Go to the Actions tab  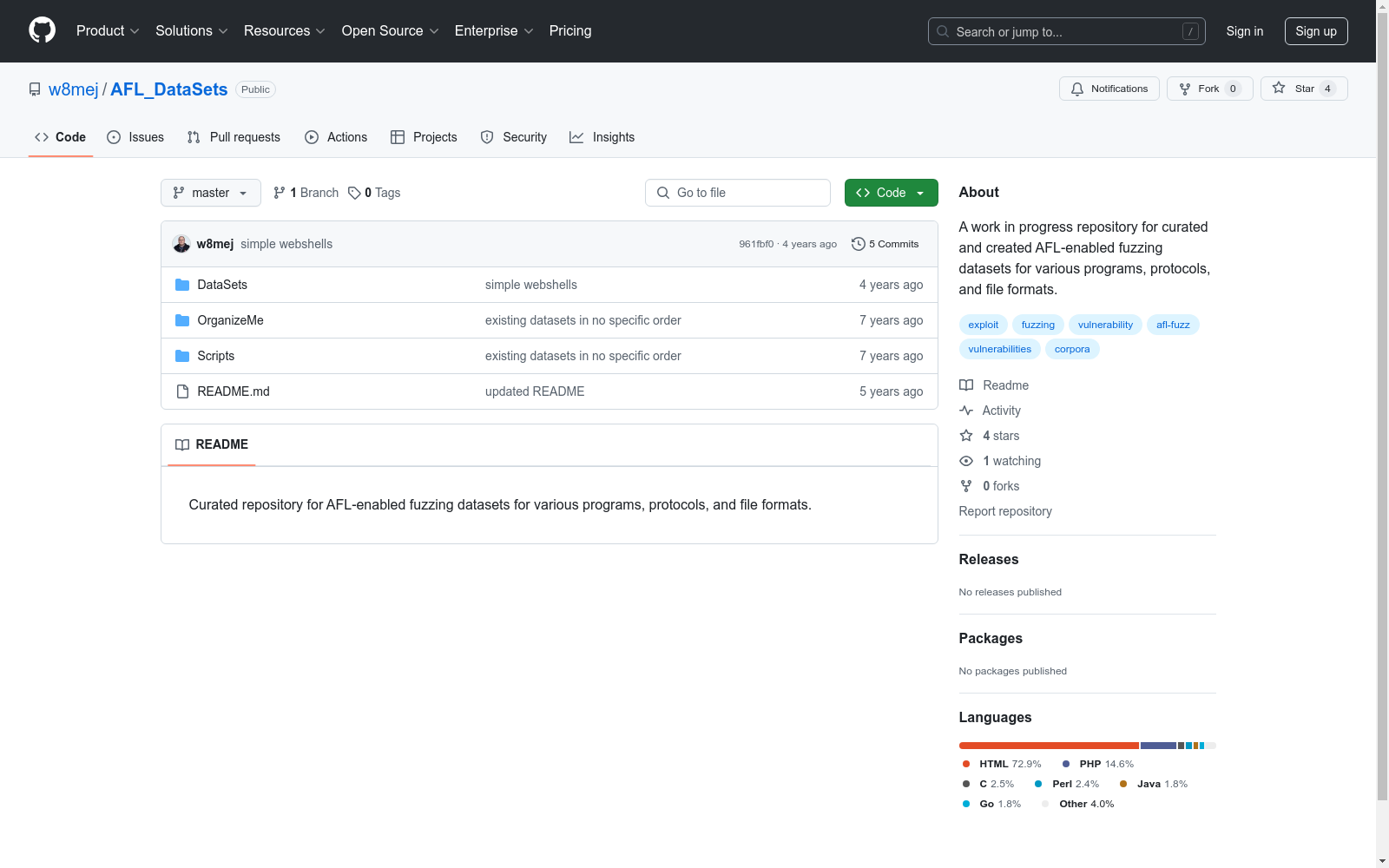pyautogui.click(x=336, y=137)
